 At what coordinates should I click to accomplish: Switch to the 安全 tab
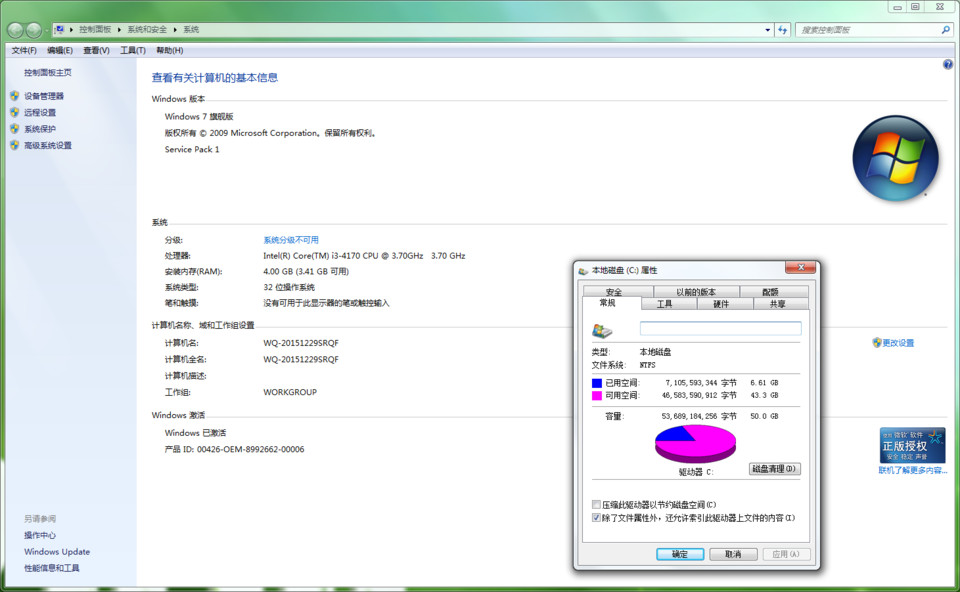point(613,292)
